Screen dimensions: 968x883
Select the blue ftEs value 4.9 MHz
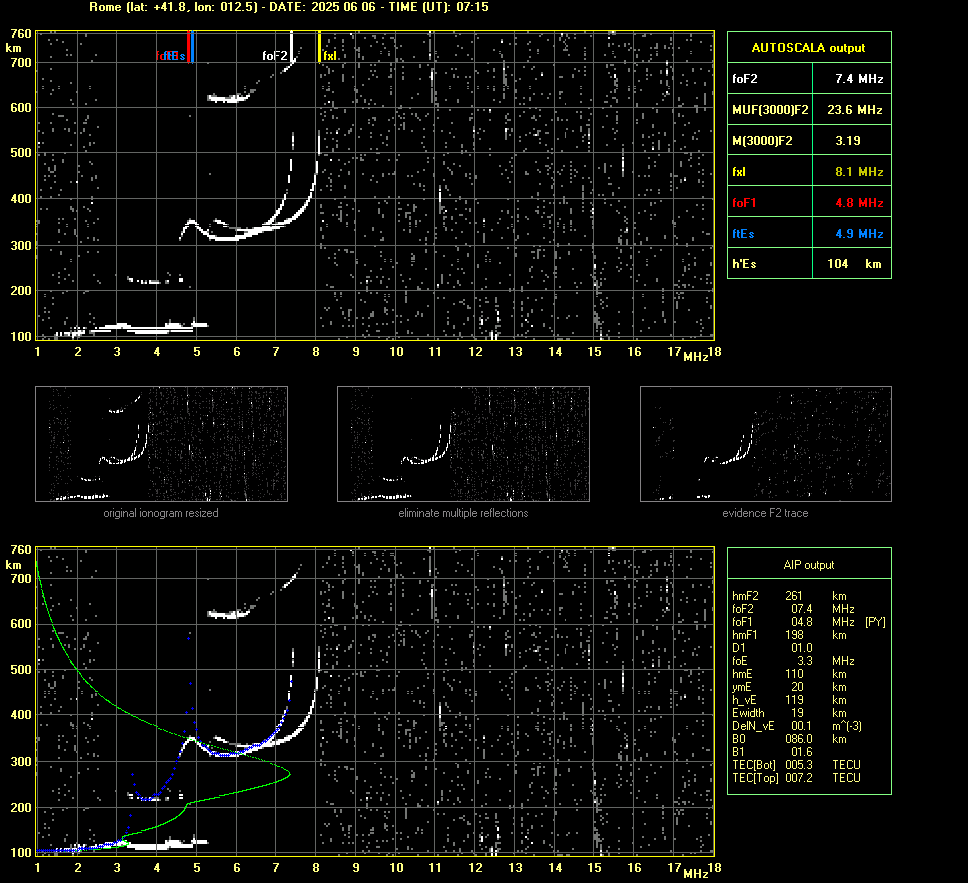tap(859, 233)
